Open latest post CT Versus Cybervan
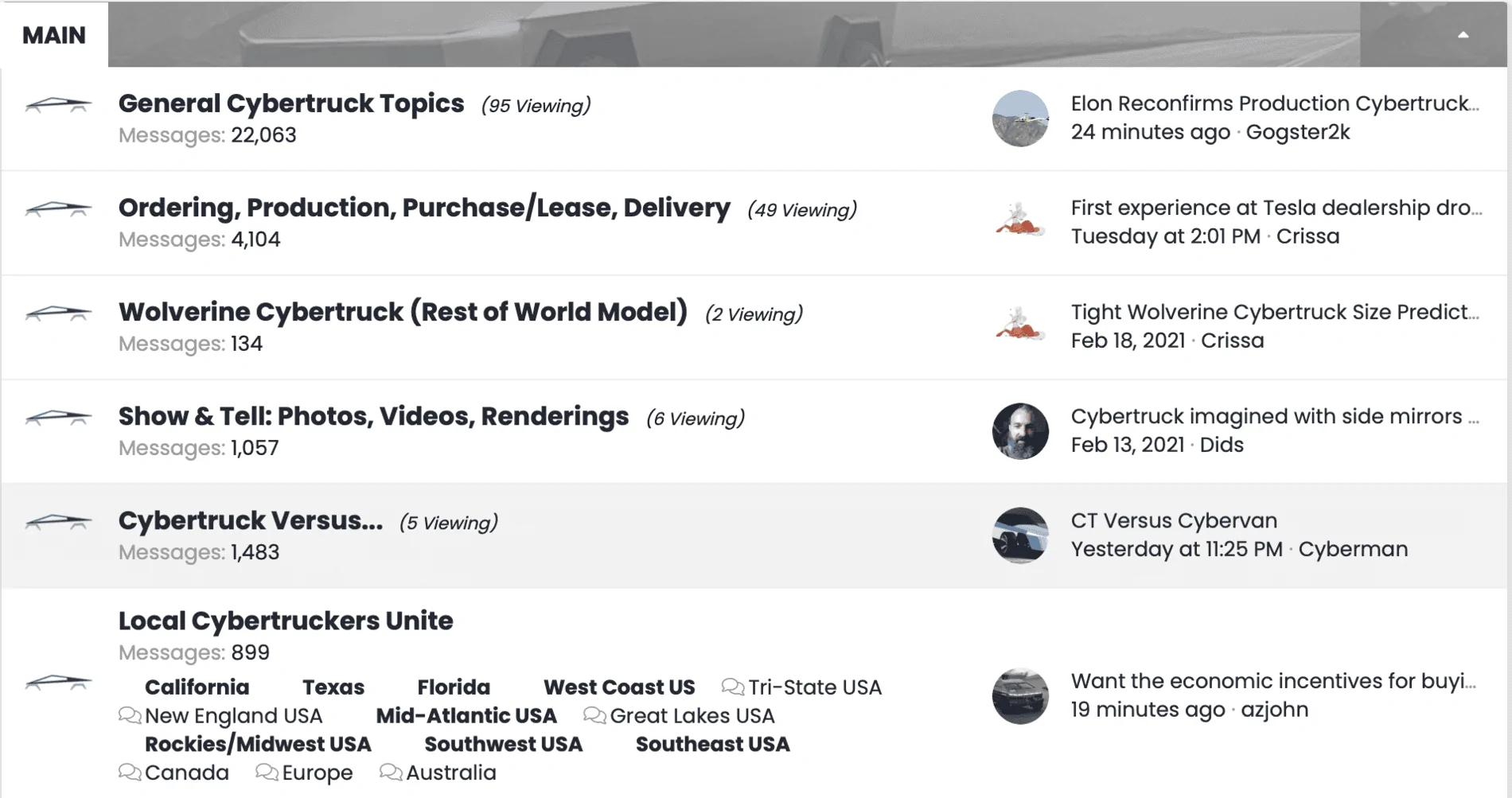The height and width of the screenshot is (798, 1512). [1174, 520]
